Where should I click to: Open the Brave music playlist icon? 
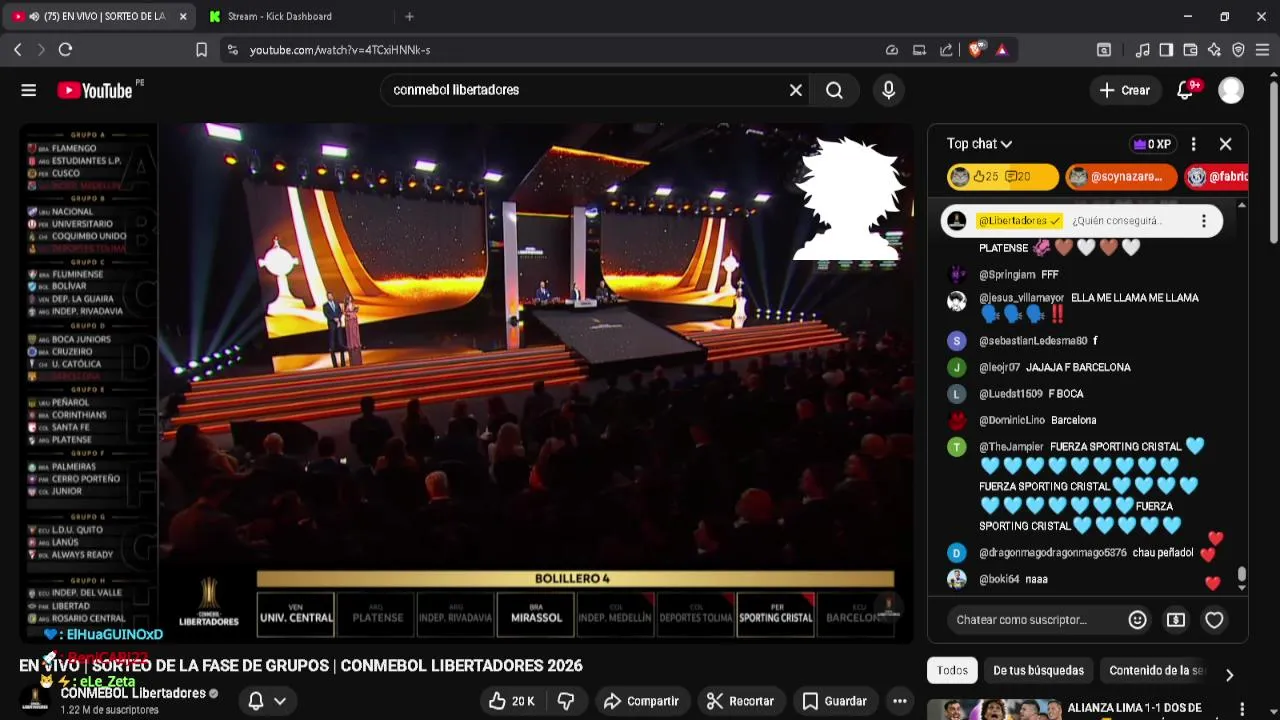[1142, 49]
